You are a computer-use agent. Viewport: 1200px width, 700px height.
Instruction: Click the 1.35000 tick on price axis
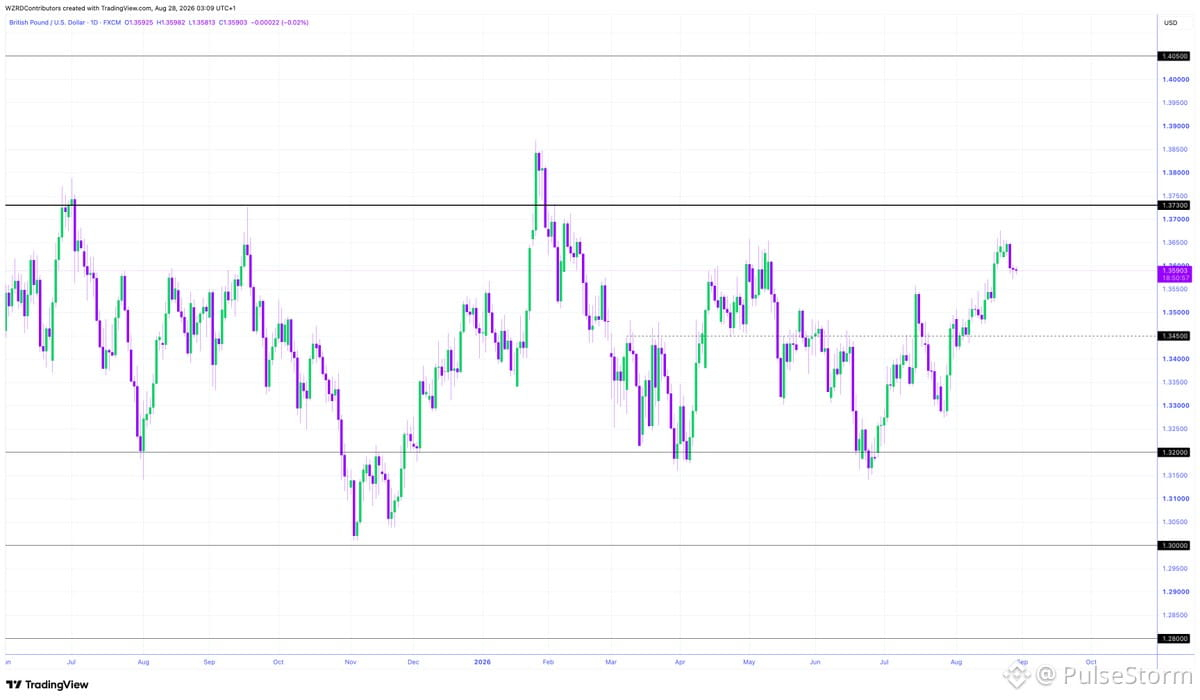[1174, 312]
